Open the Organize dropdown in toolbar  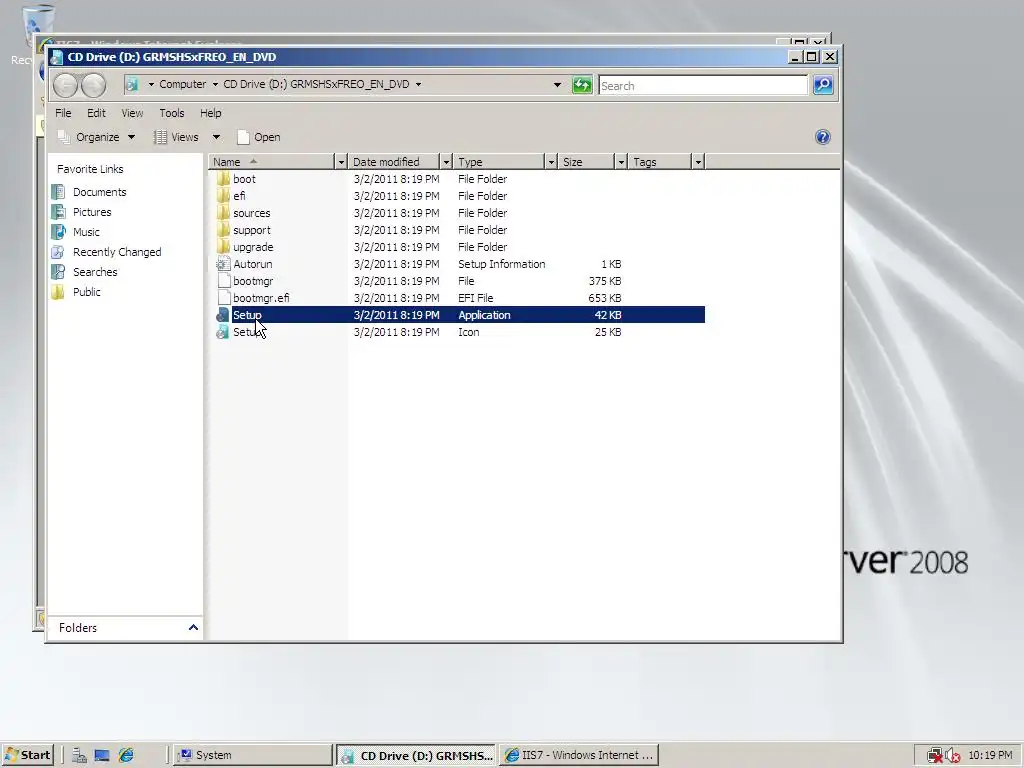(x=97, y=136)
